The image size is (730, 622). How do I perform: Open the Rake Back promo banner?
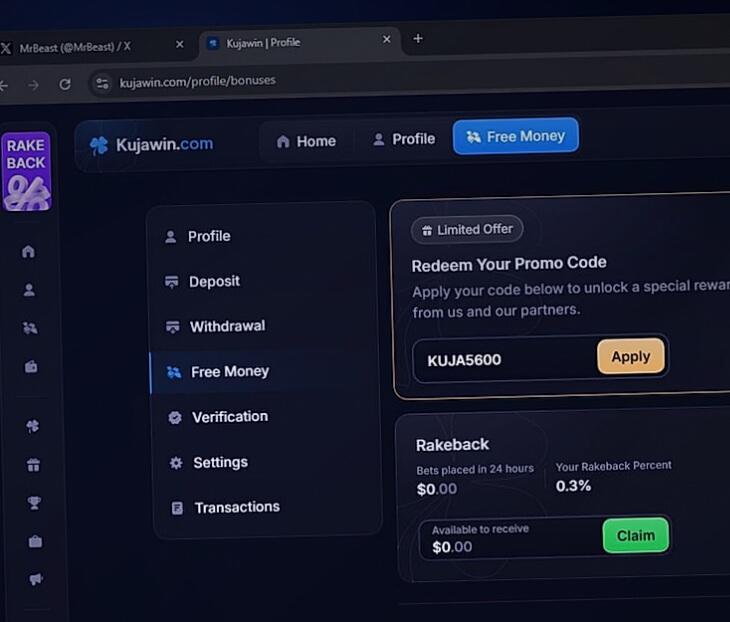pos(26,171)
